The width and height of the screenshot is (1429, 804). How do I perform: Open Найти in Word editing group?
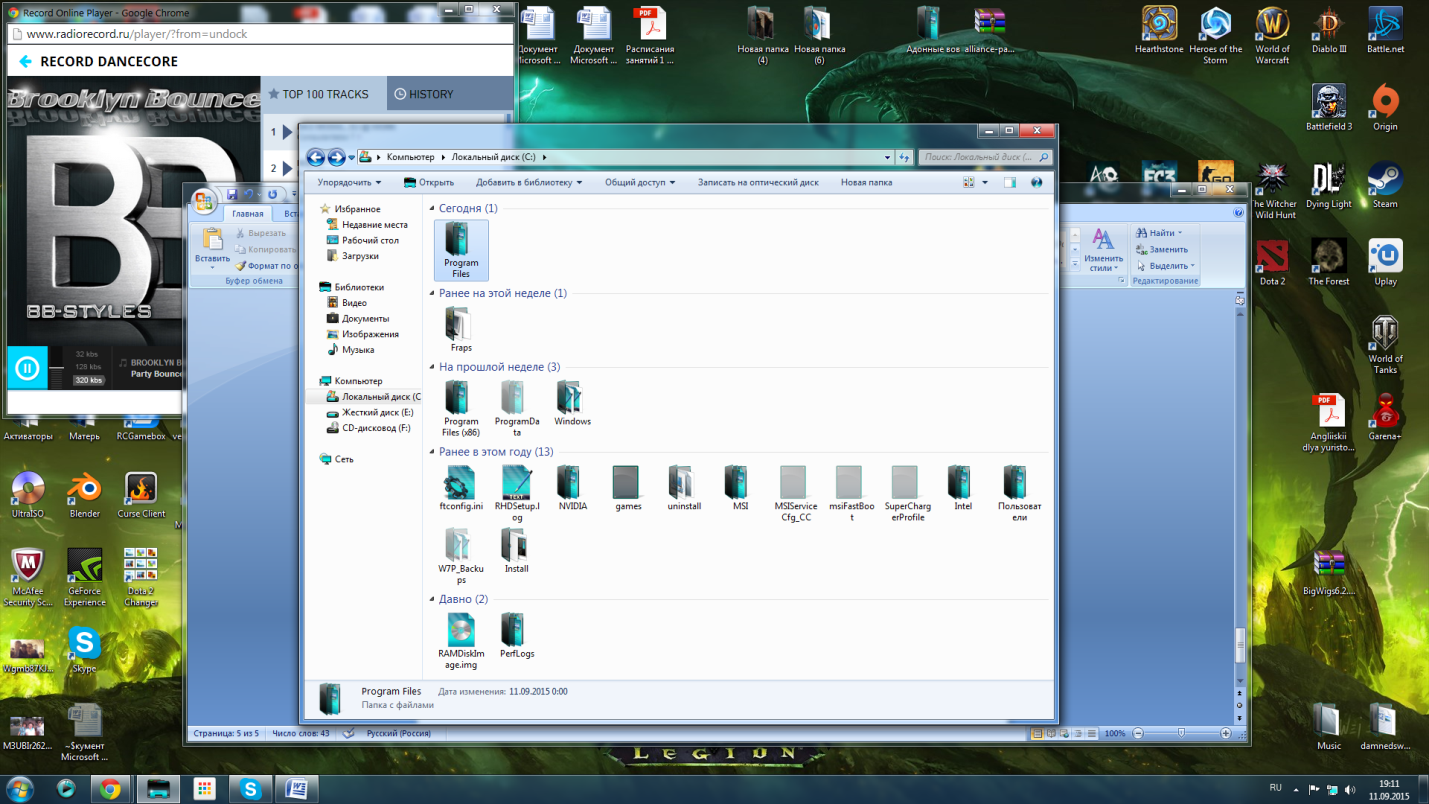(1160, 233)
